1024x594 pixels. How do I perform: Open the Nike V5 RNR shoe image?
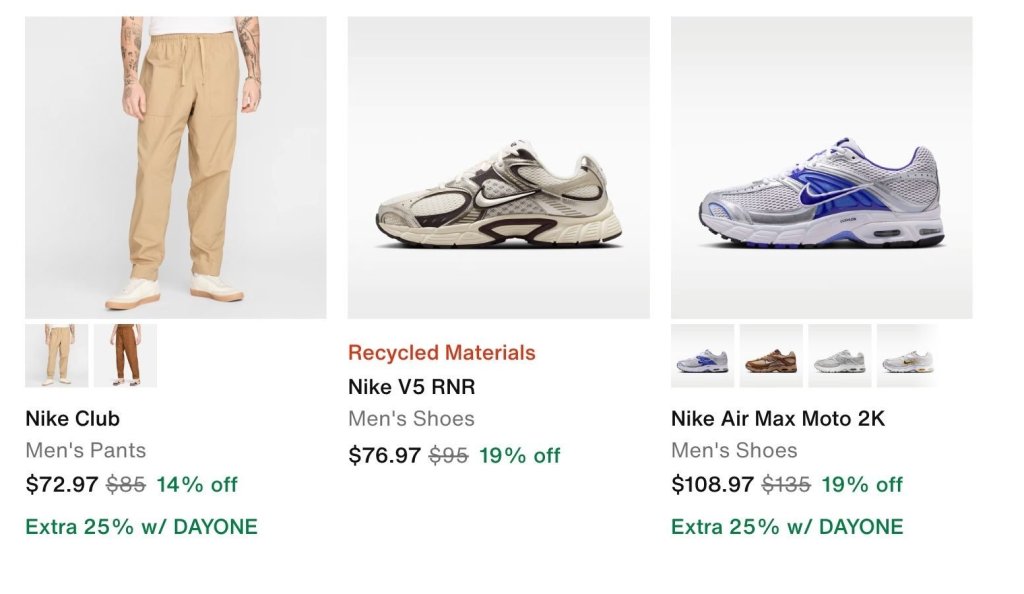pos(498,168)
